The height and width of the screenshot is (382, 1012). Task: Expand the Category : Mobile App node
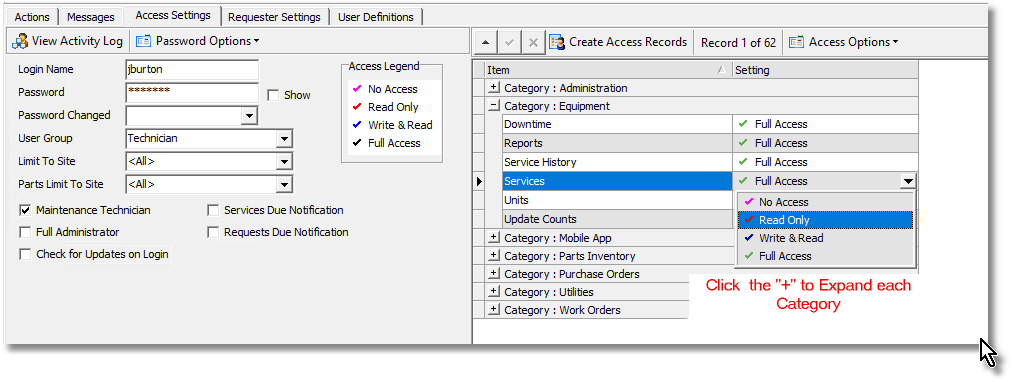click(494, 237)
